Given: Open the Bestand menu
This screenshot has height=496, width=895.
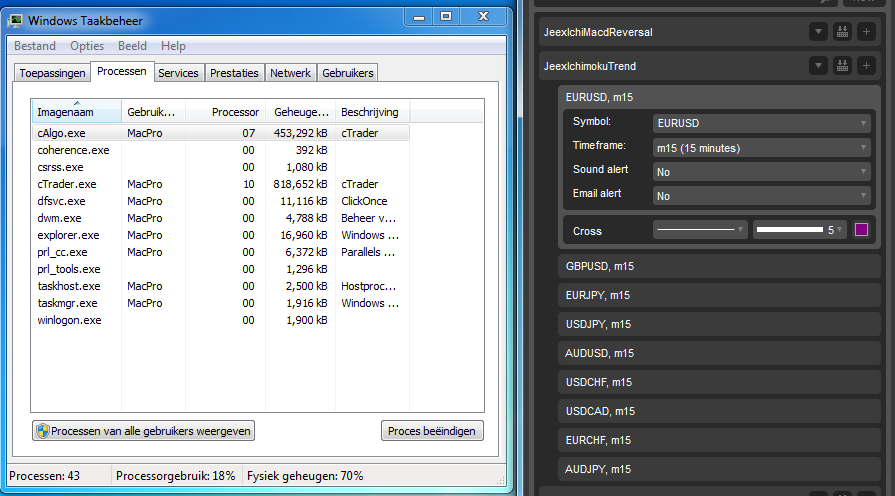Looking at the screenshot, I should [x=35, y=46].
